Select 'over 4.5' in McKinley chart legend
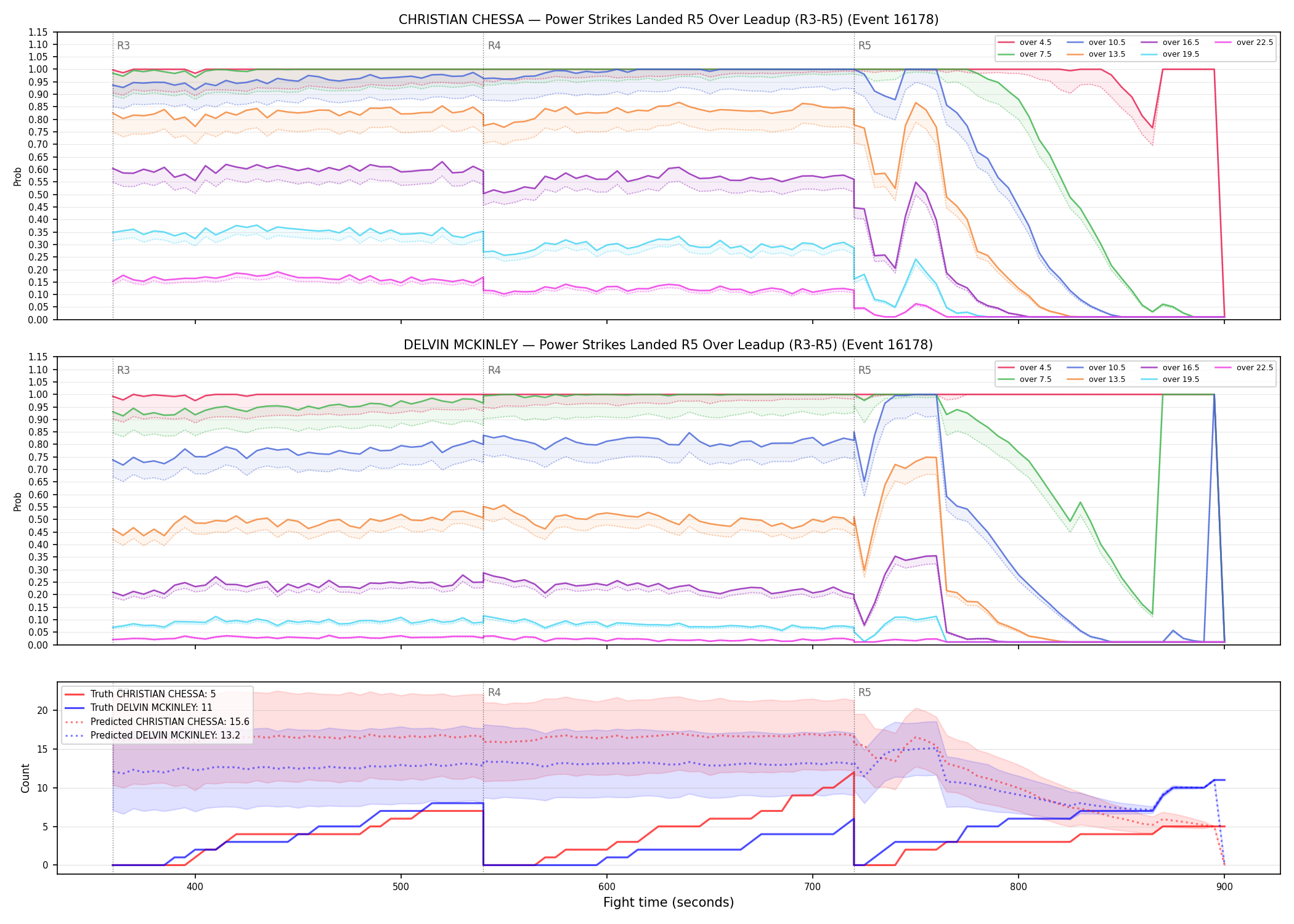Screen dimensions: 1294x924 pos(1025,368)
